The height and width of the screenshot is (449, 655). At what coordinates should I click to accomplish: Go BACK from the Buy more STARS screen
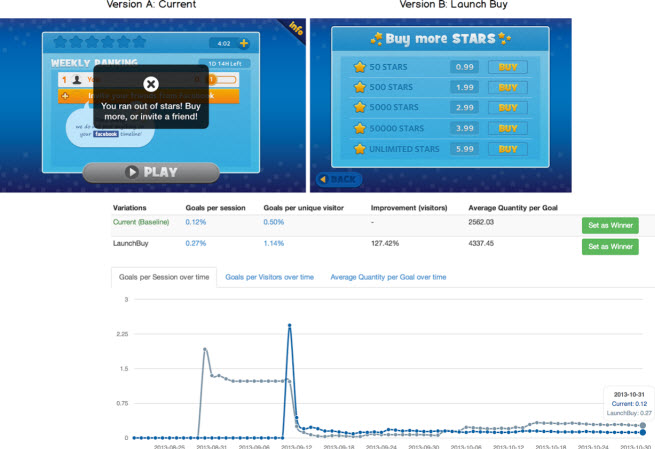pos(338,179)
